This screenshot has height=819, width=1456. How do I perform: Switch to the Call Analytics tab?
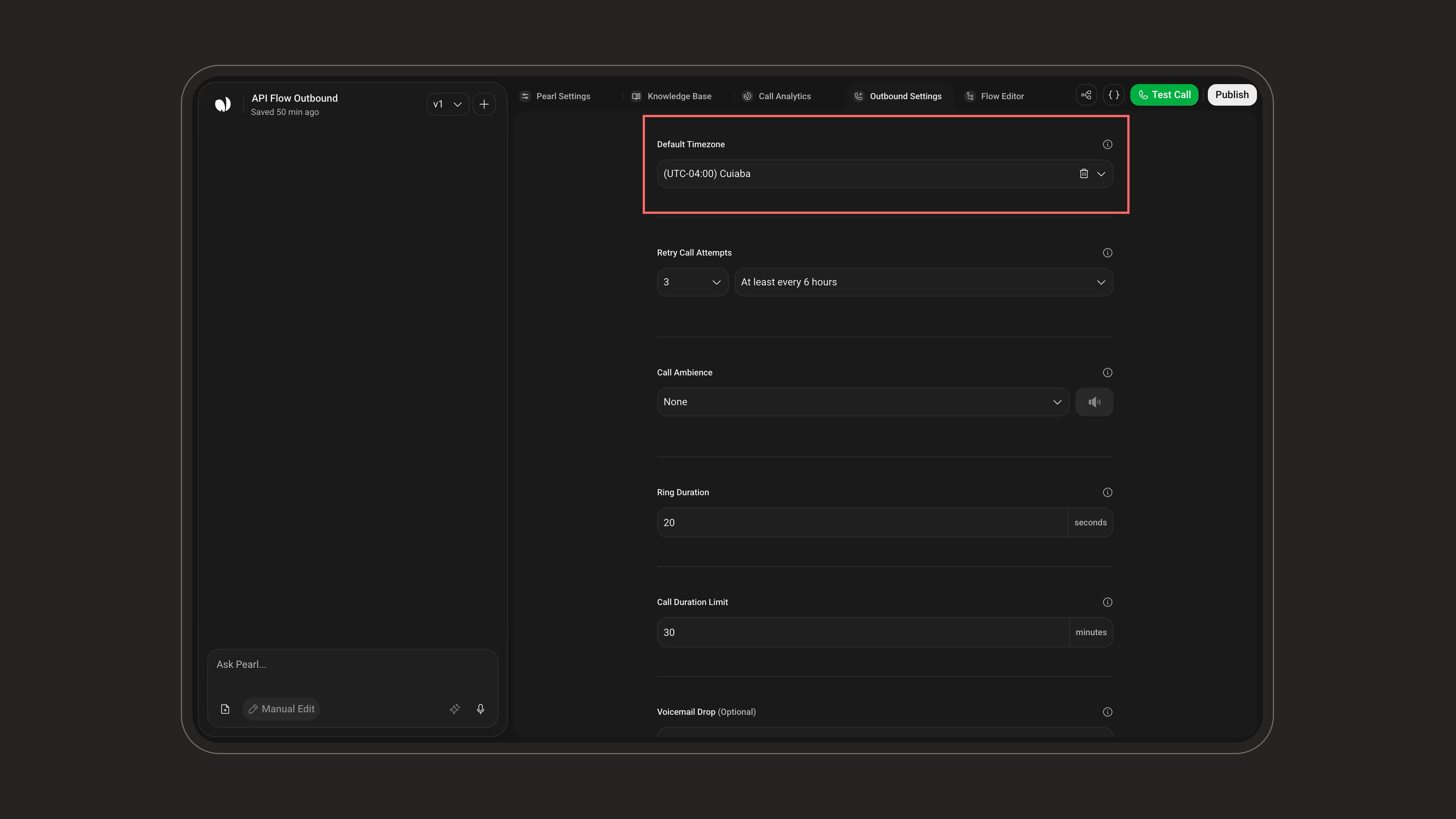[x=777, y=96]
